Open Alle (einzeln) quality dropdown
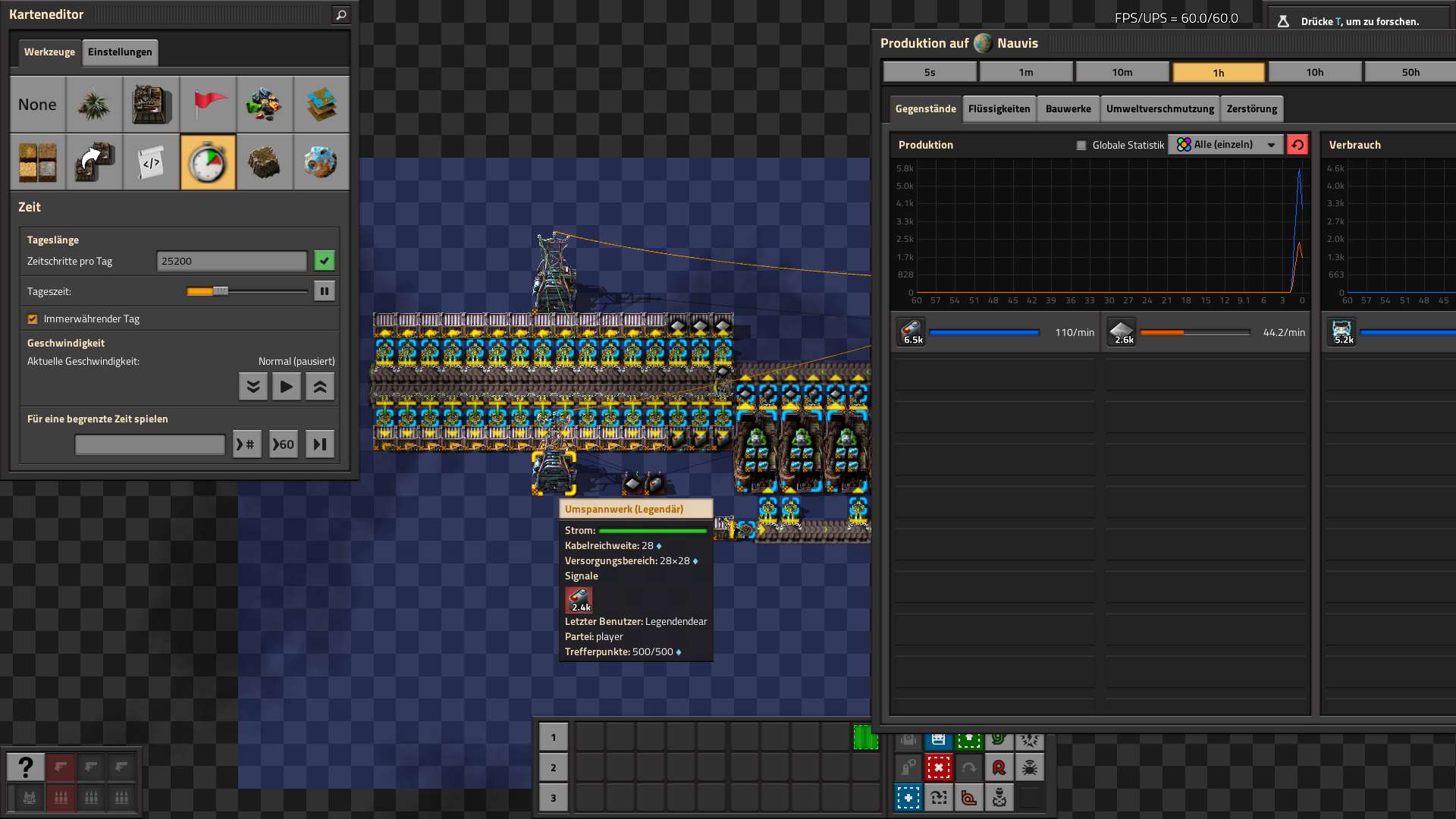Viewport: 1456px width, 819px height. [x=1225, y=145]
